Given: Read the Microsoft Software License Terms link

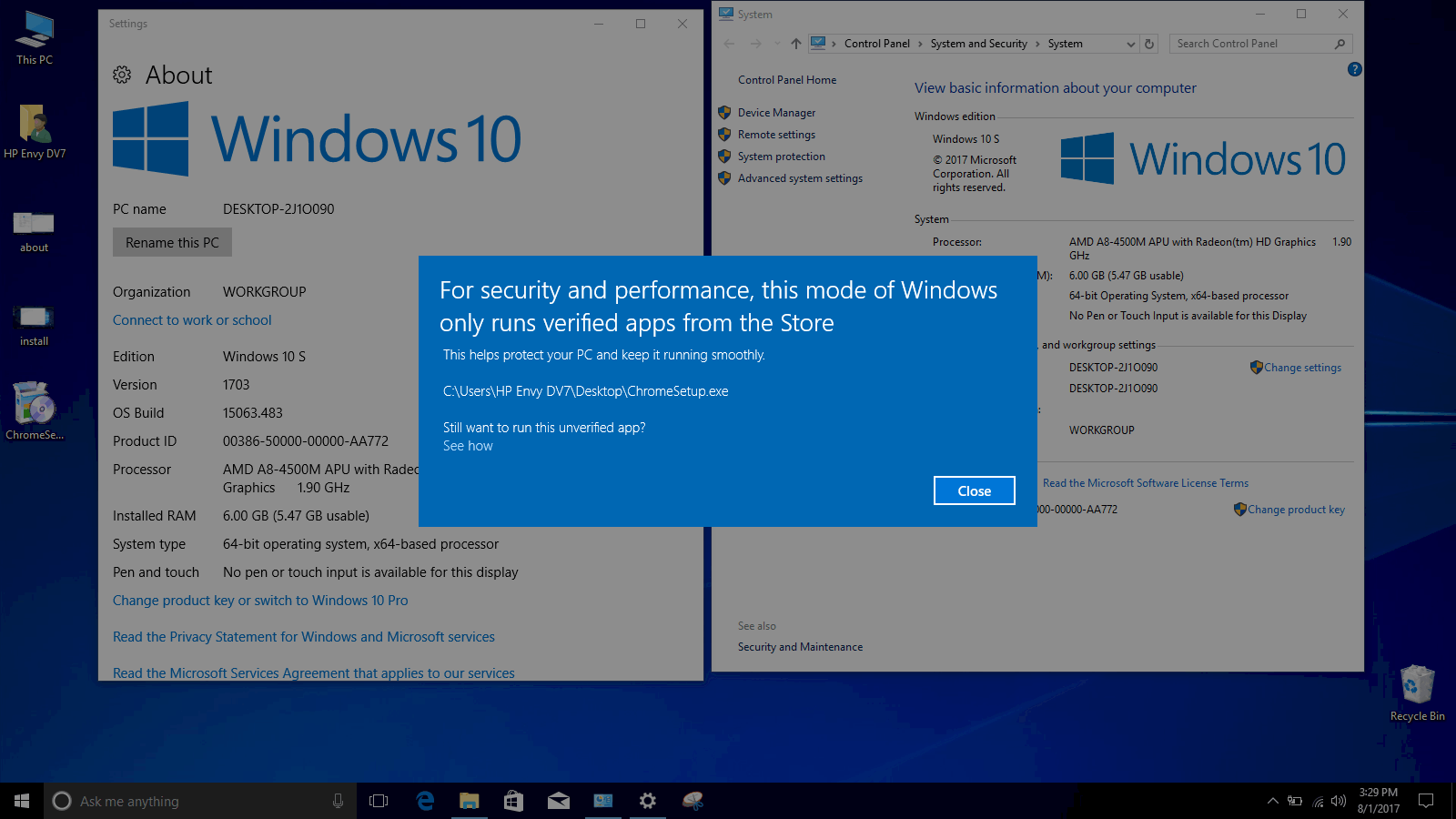Looking at the screenshot, I should pos(1146,483).
